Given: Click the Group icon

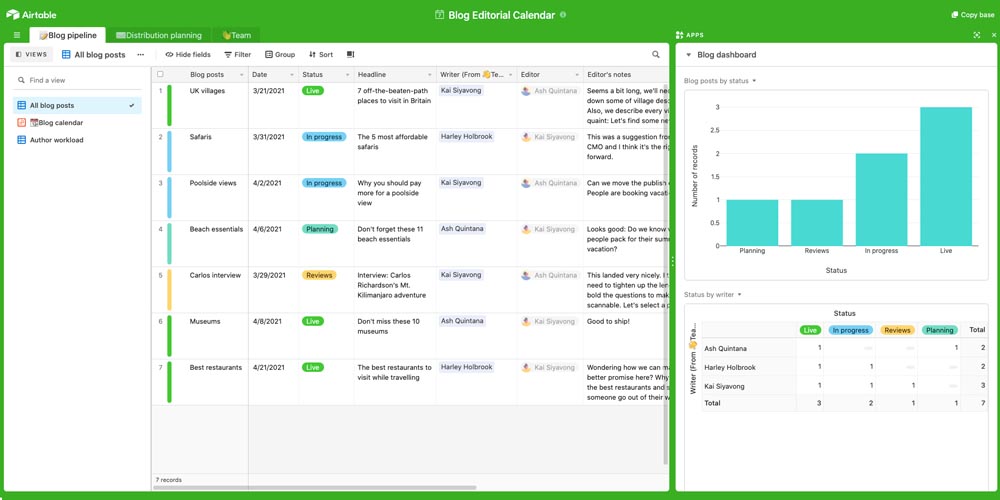Looking at the screenshot, I should tap(268, 55).
